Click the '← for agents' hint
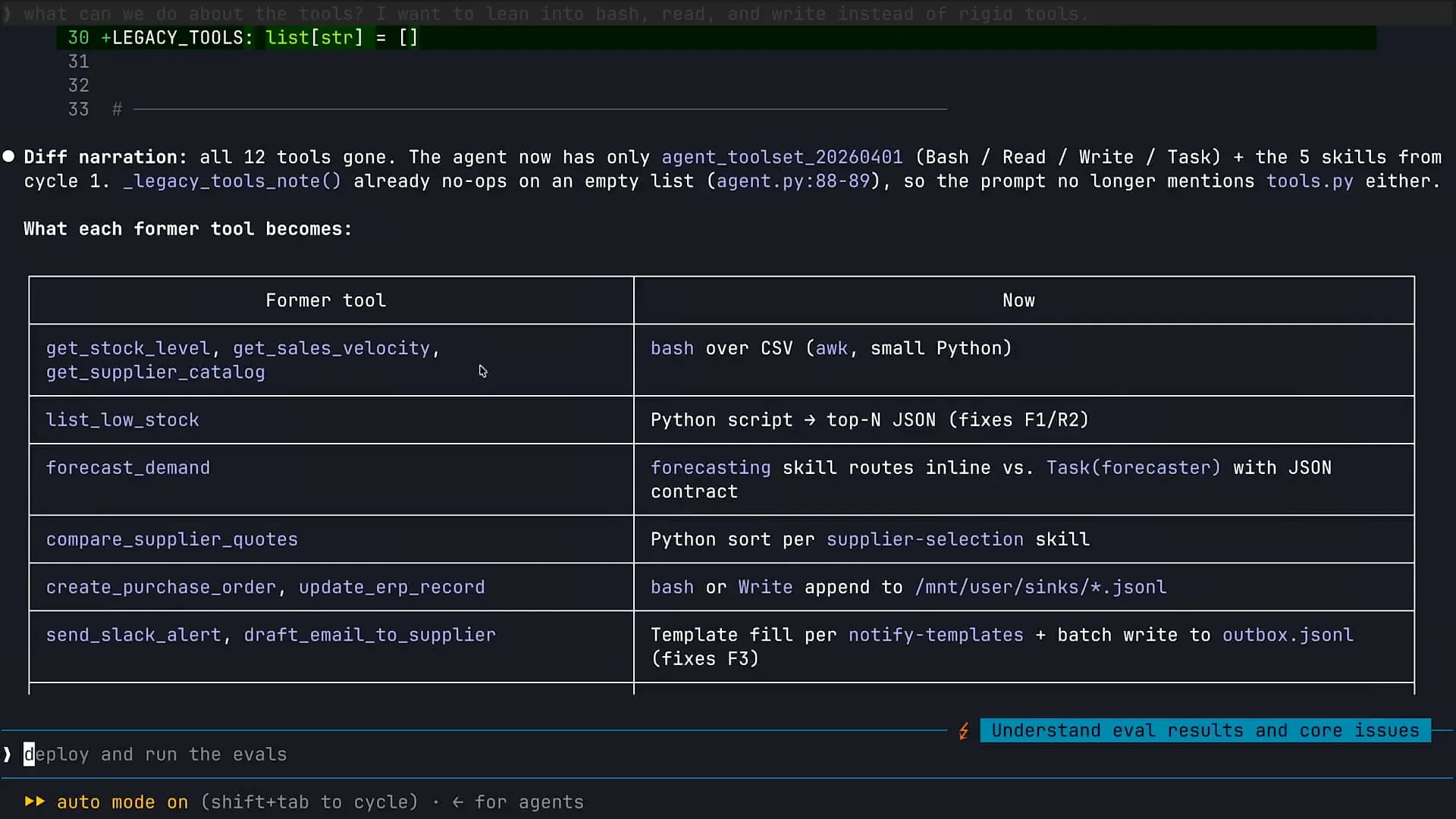The width and height of the screenshot is (1456, 819). pos(518,802)
